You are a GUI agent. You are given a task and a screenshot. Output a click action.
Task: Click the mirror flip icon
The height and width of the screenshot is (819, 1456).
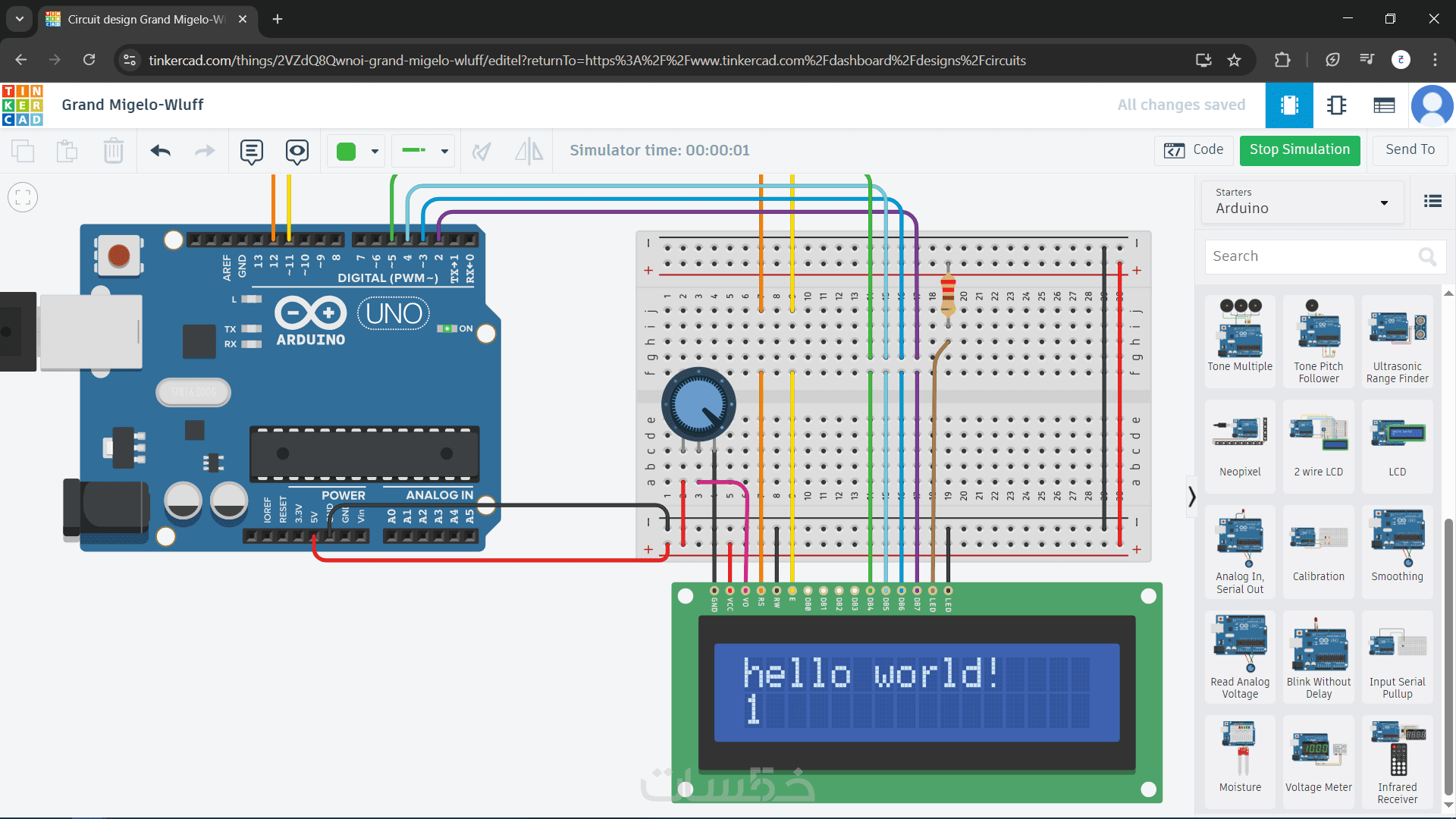click(x=529, y=151)
